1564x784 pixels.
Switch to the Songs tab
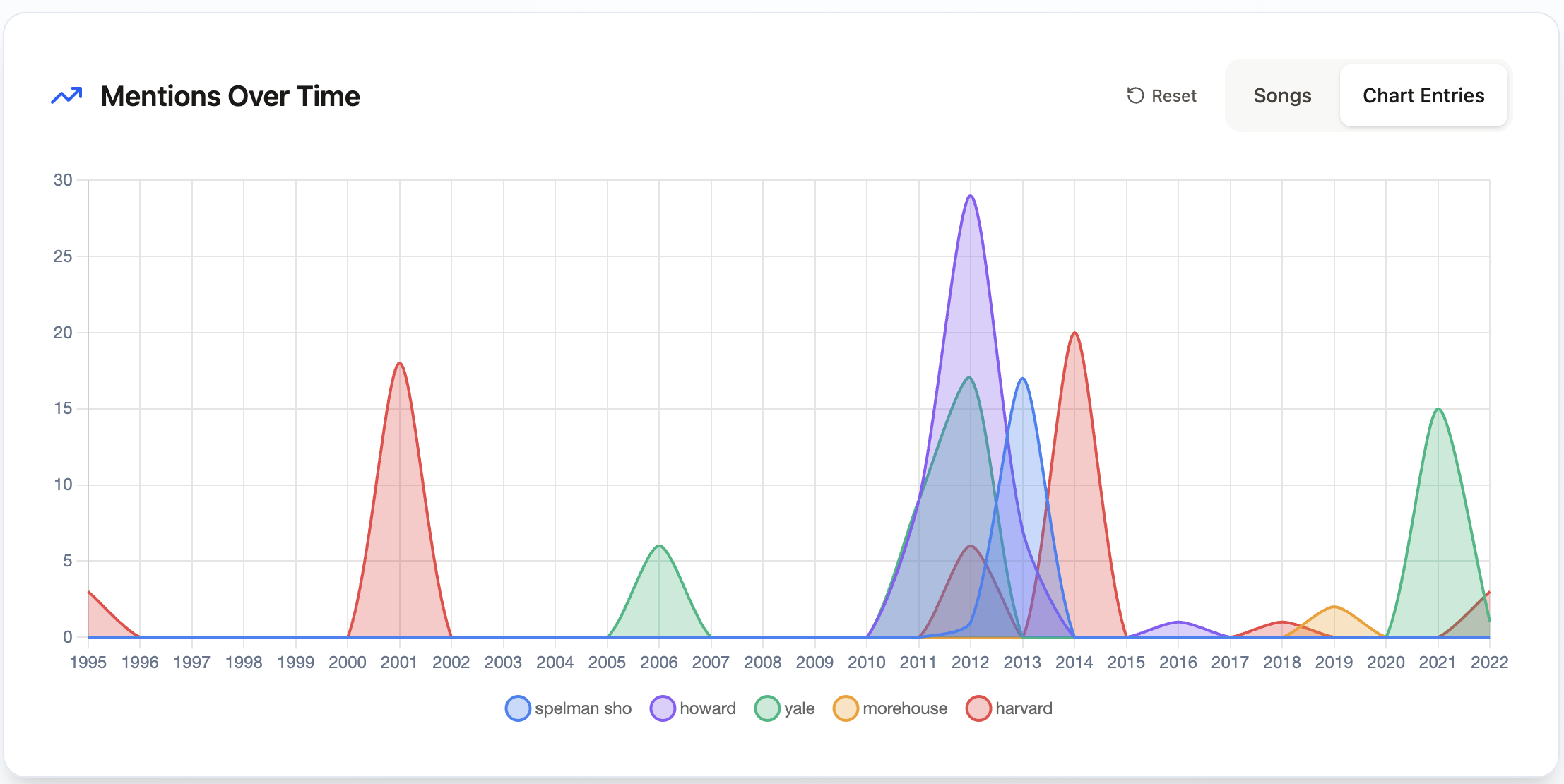pyautogui.click(x=1281, y=95)
